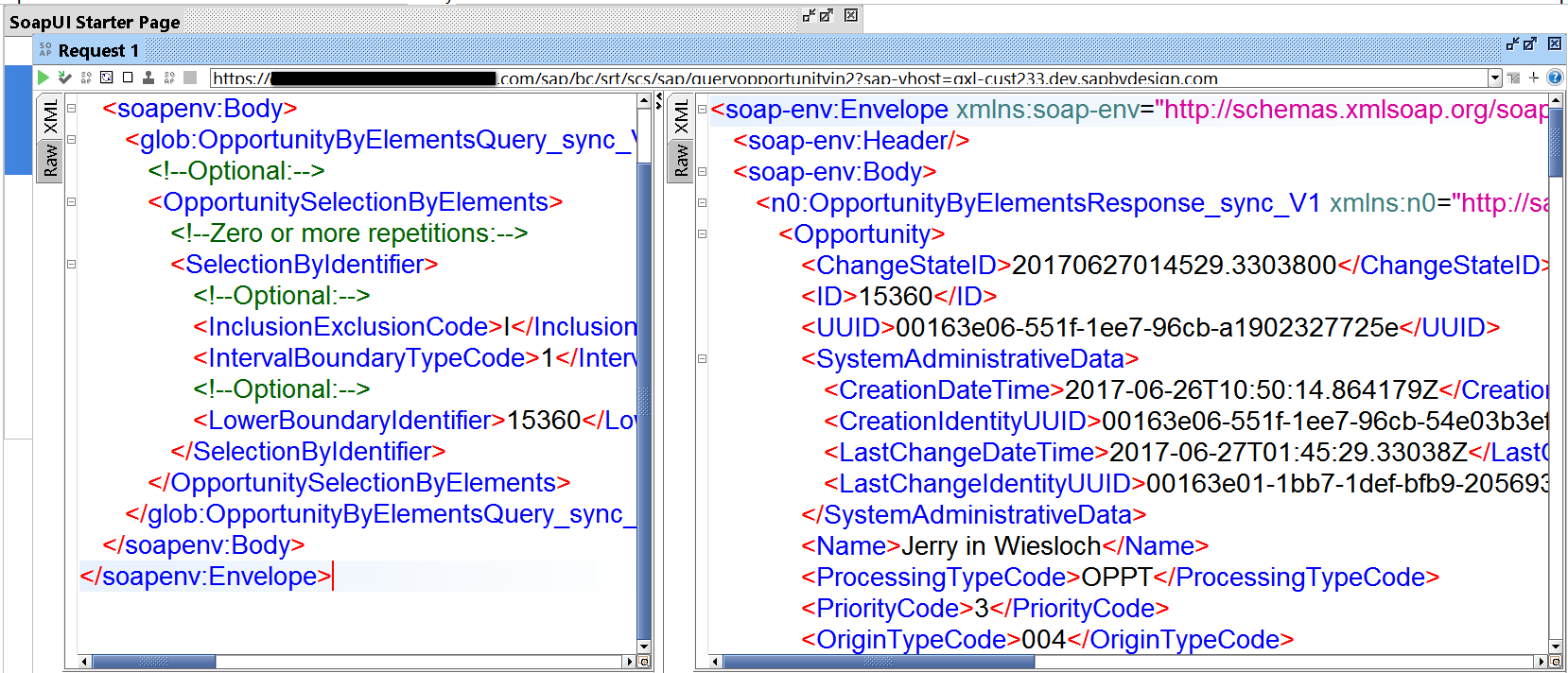Click Name value Jerry in Wiesloch

click(1002, 546)
